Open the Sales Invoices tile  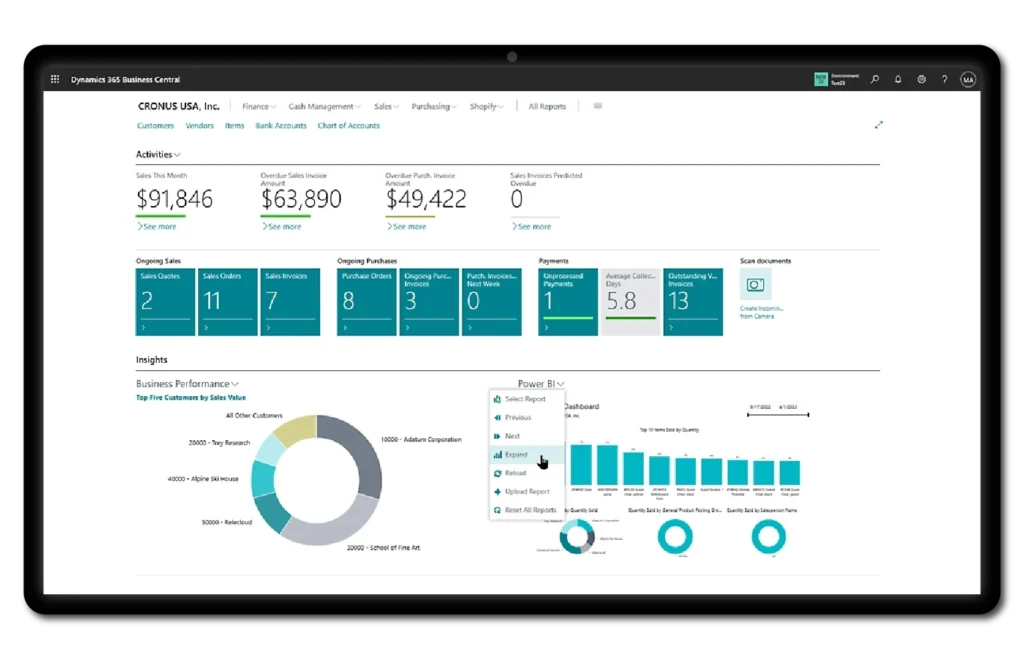click(x=290, y=302)
